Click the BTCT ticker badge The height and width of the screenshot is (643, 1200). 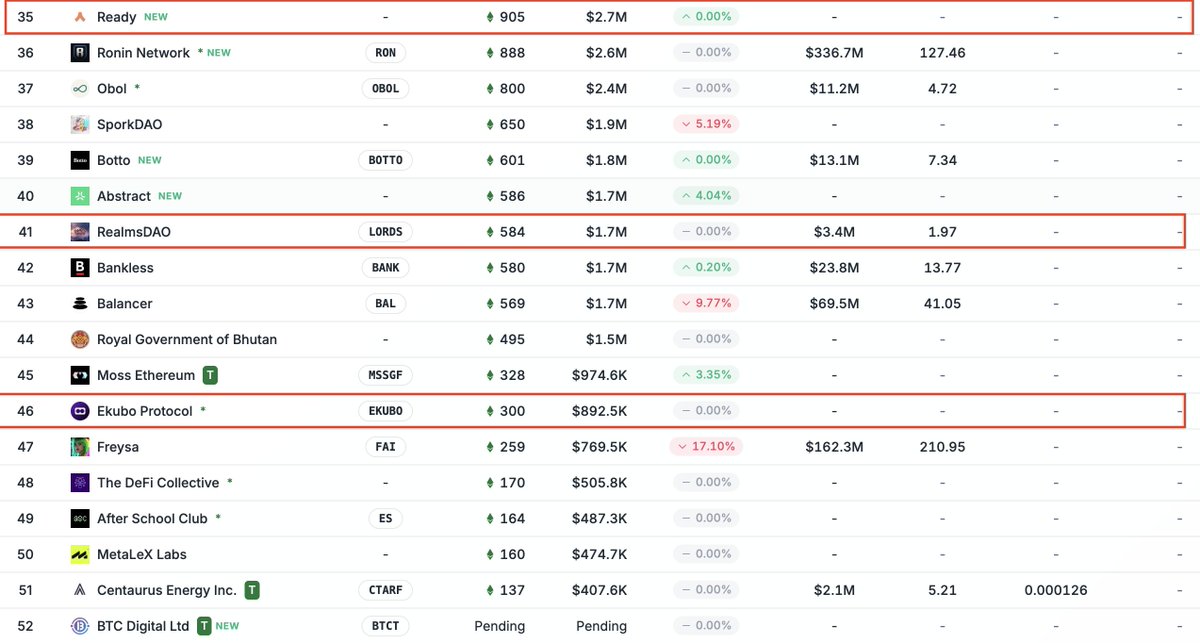385,626
